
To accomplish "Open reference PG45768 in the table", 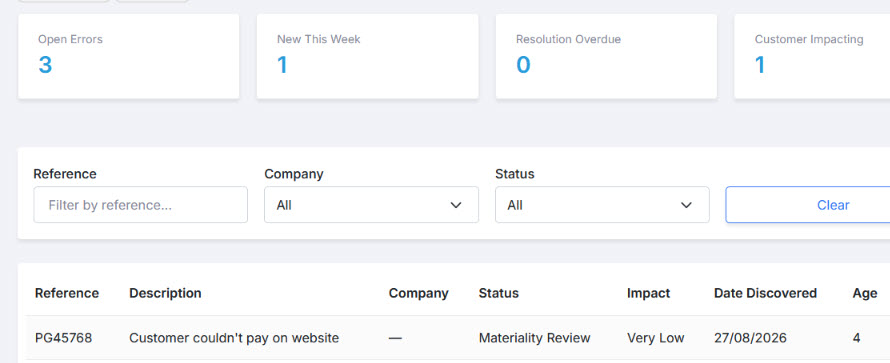I will 64,338.
